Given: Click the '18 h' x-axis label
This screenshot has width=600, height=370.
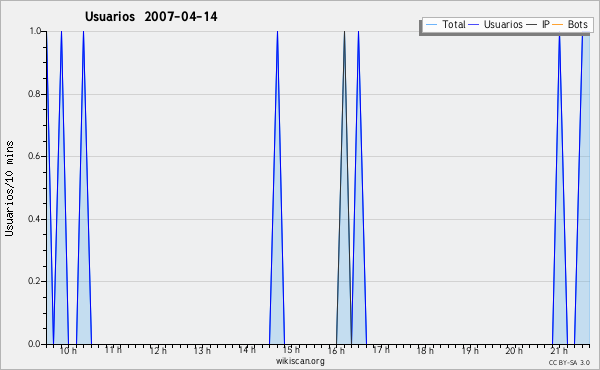Looking at the screenshot, I should [x=425, y=350].
